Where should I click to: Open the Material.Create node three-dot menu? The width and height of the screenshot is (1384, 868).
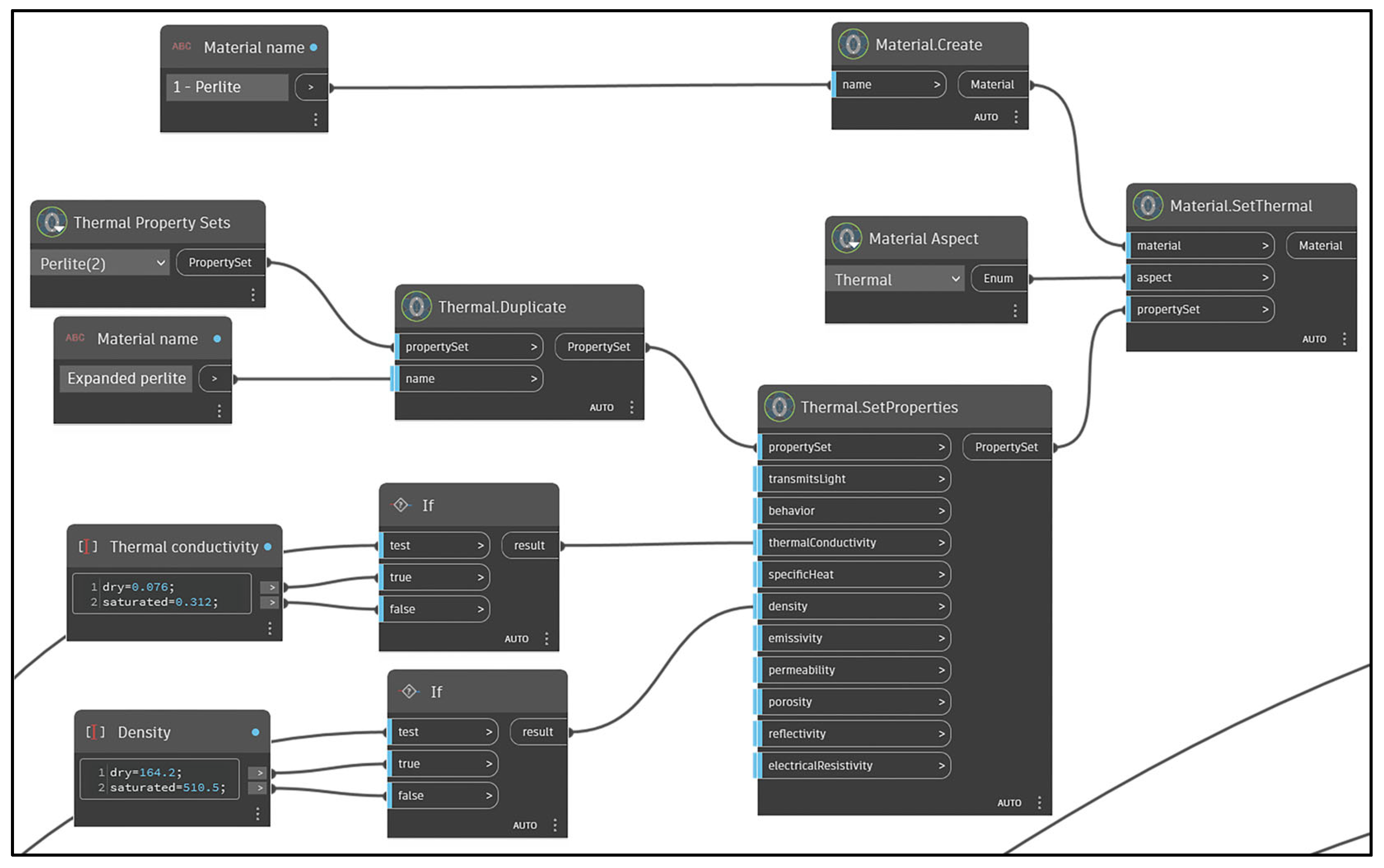coord(1016,117)
